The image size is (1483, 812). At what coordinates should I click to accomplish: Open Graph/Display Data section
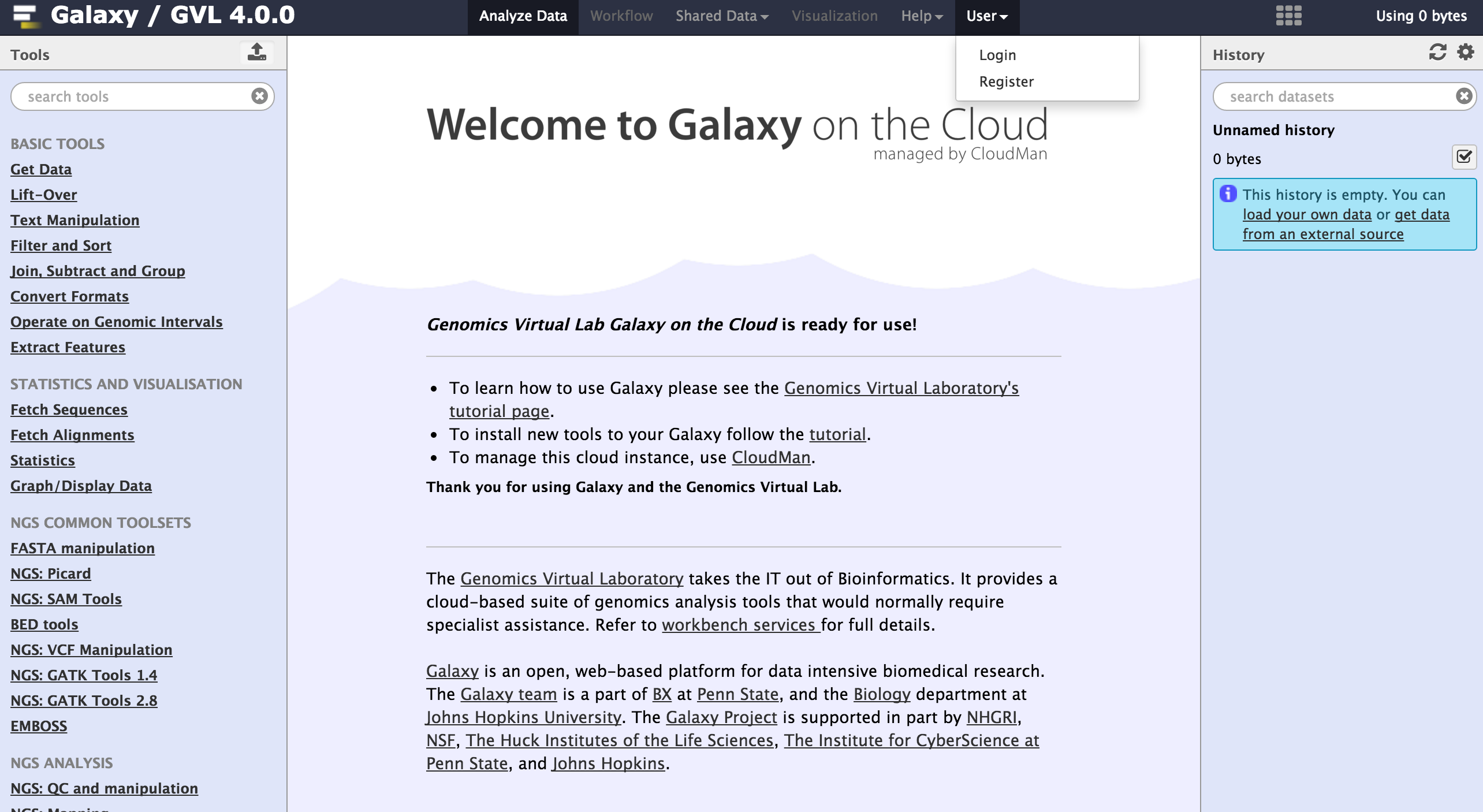point(81,486)
